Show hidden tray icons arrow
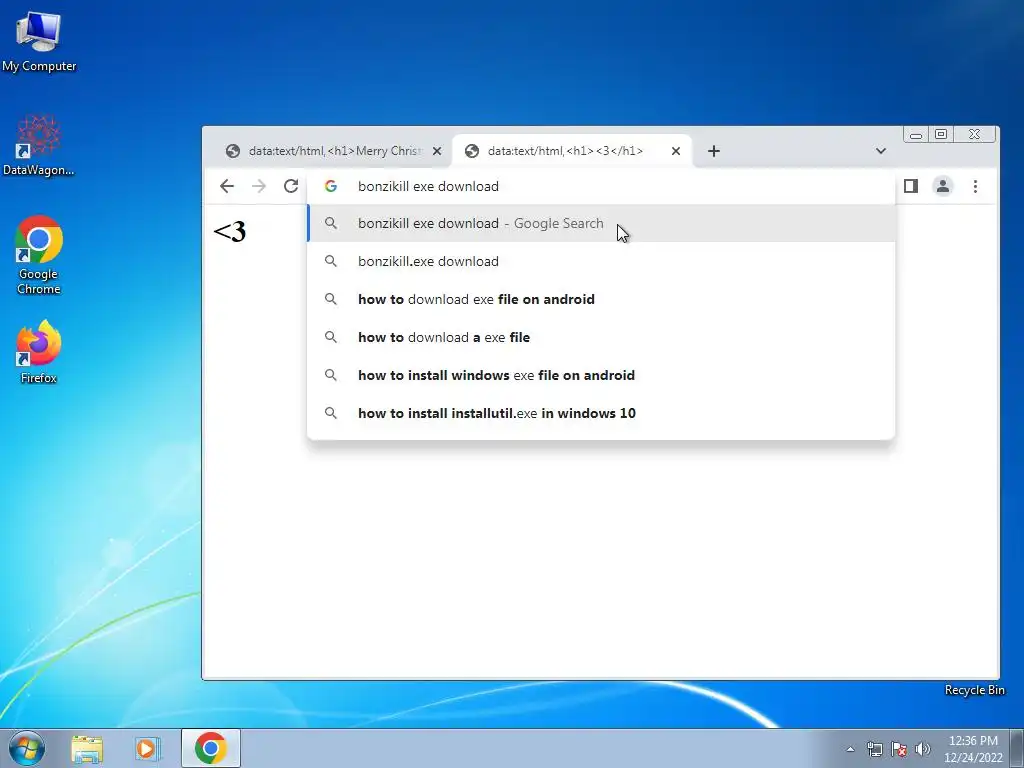 point(850,749)
